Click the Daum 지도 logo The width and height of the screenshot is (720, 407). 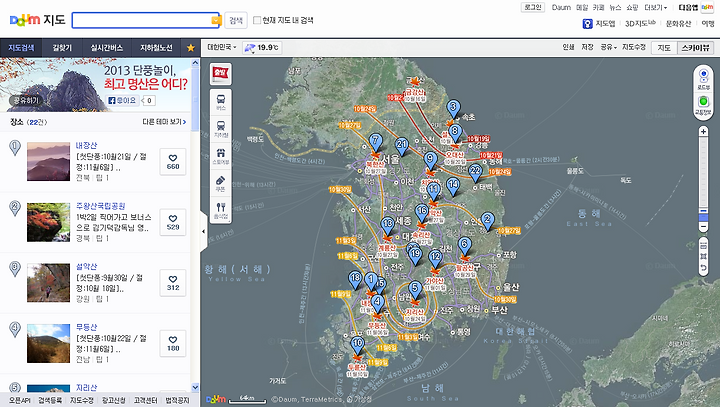click(x=38, y=20)
